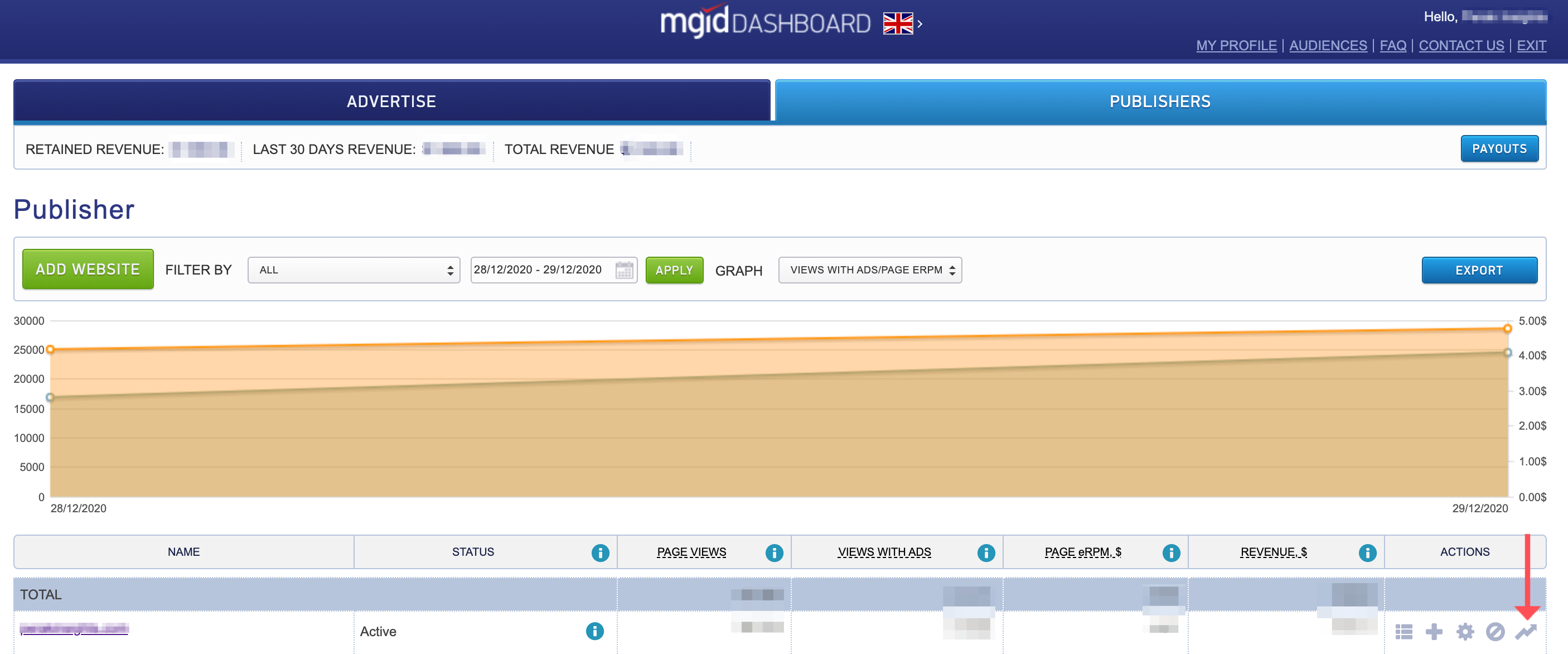Open the Filter By ALL dropdown

coord(353,270)
